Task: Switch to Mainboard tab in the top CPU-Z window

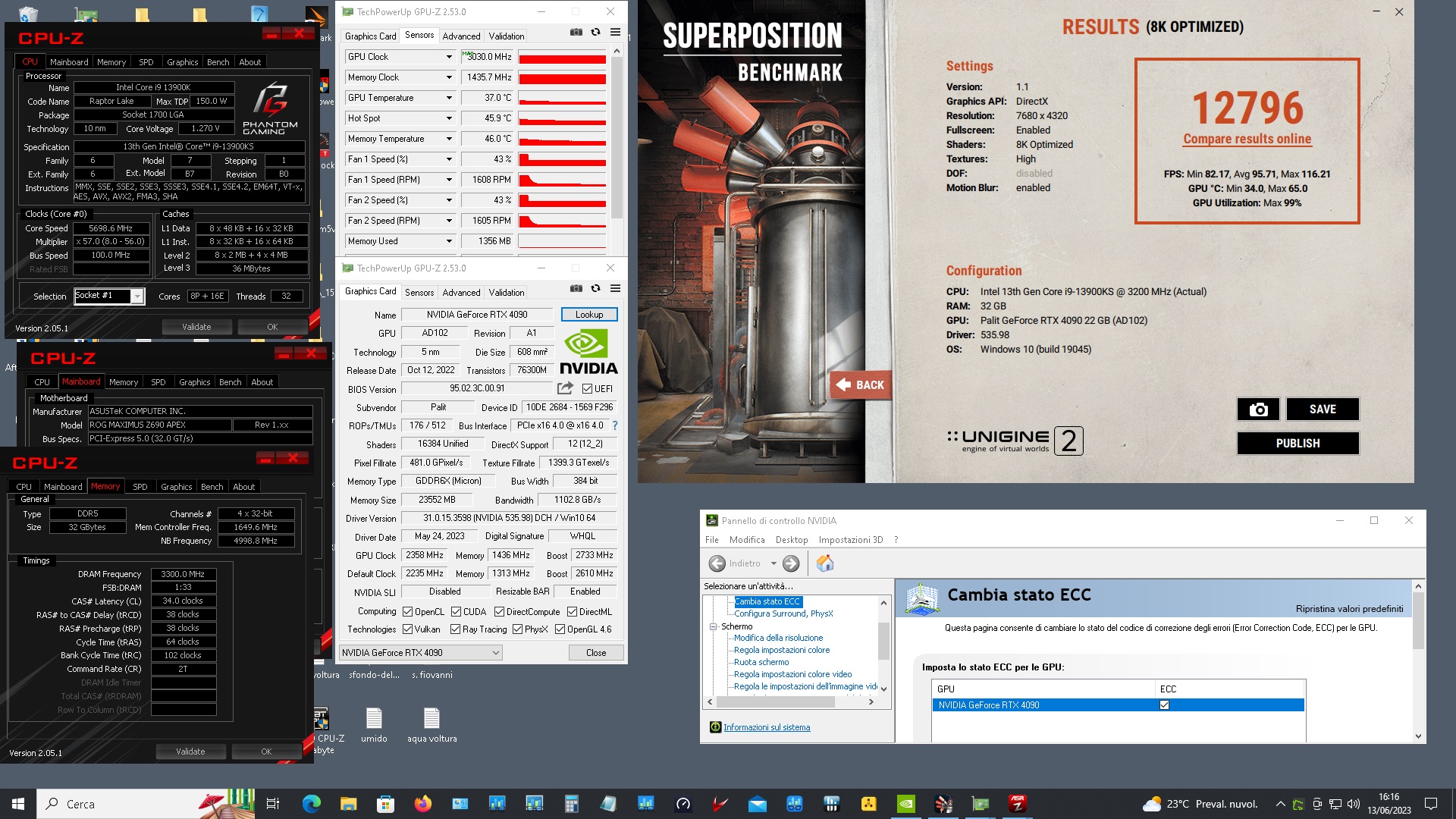Action: [69, 62]
